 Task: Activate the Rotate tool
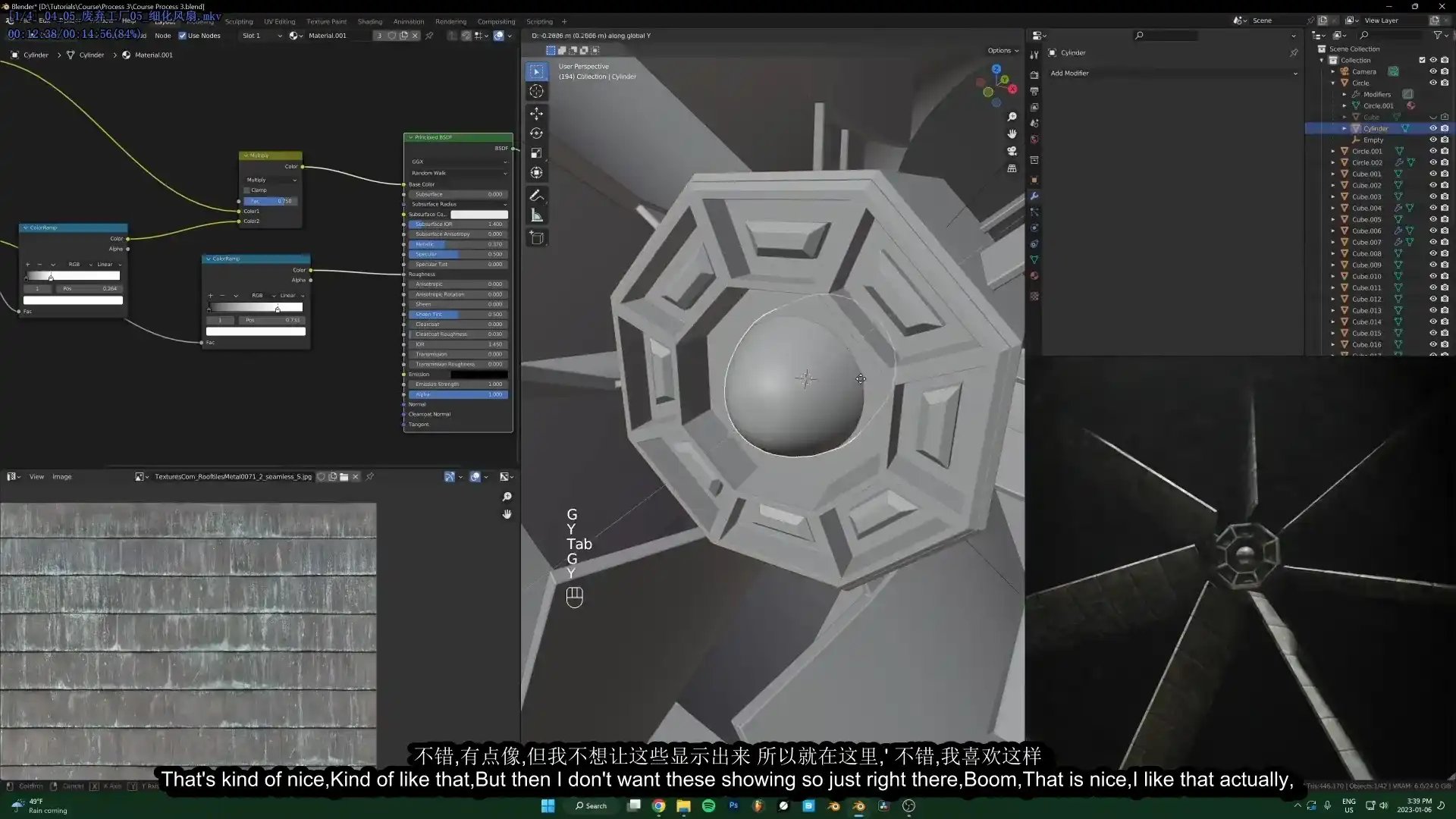click(x=537, y=133)
